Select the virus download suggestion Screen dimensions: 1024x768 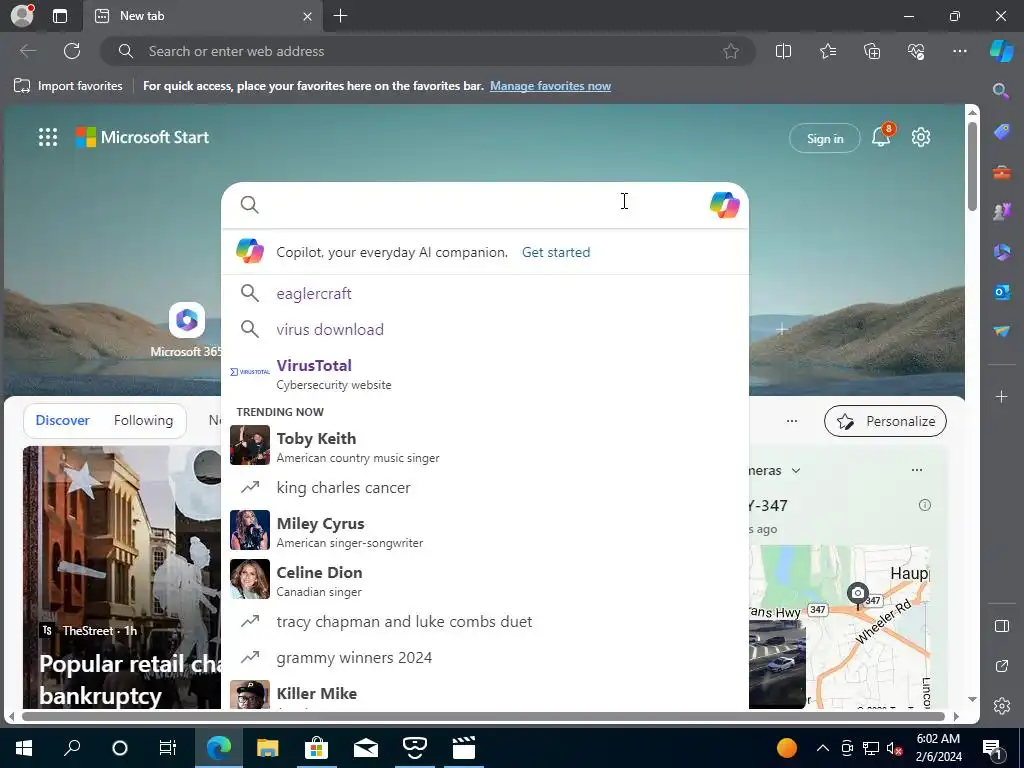pyautogui.click(x=485, y=329)
